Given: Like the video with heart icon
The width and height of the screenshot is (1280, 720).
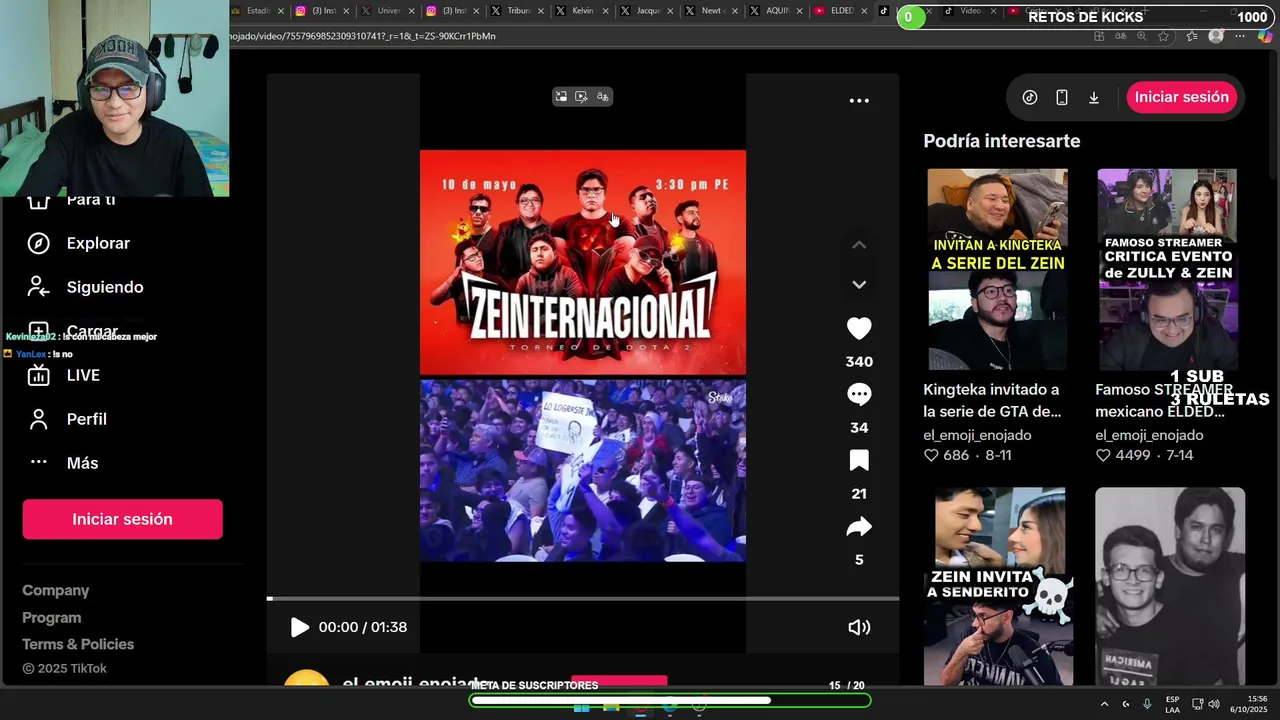Looking at the screenshot, I should [859, 328].
